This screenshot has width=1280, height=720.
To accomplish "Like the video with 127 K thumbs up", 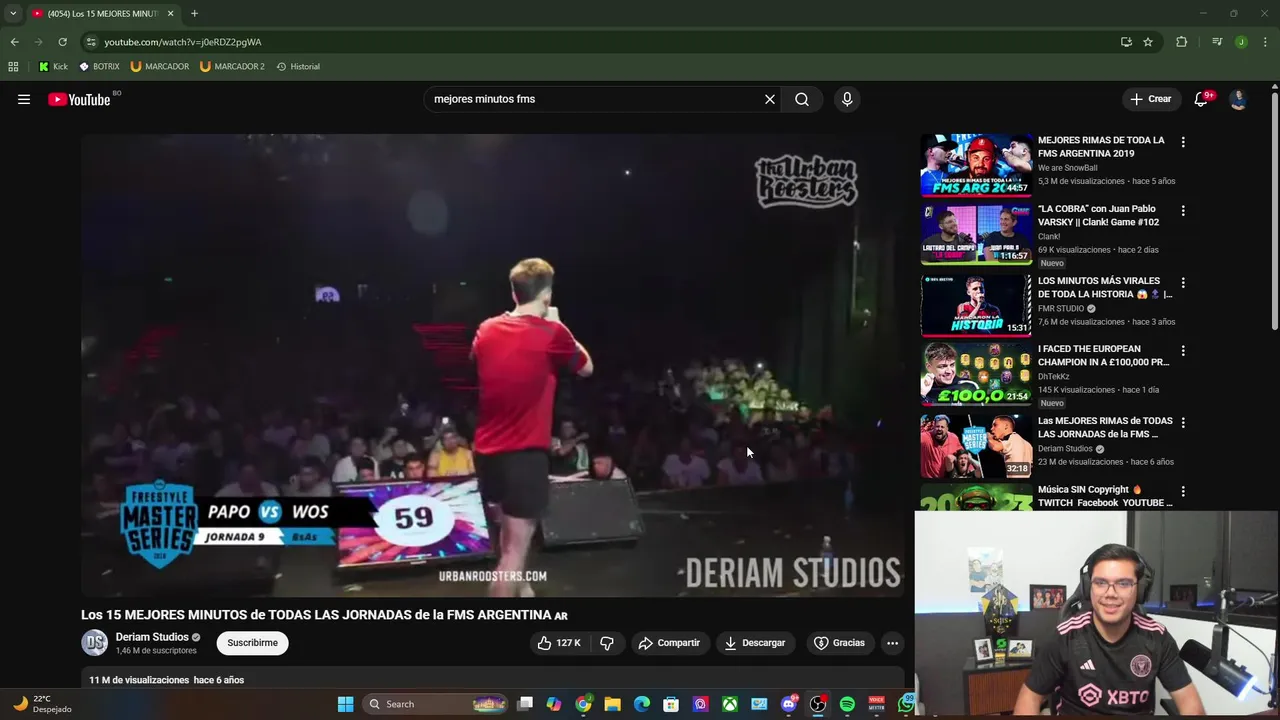I will pos(559,643).
